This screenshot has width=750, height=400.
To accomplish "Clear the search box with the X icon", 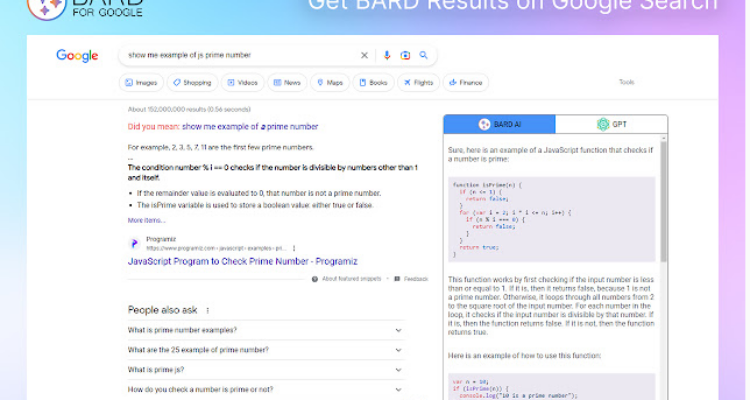I will [364, 56].
